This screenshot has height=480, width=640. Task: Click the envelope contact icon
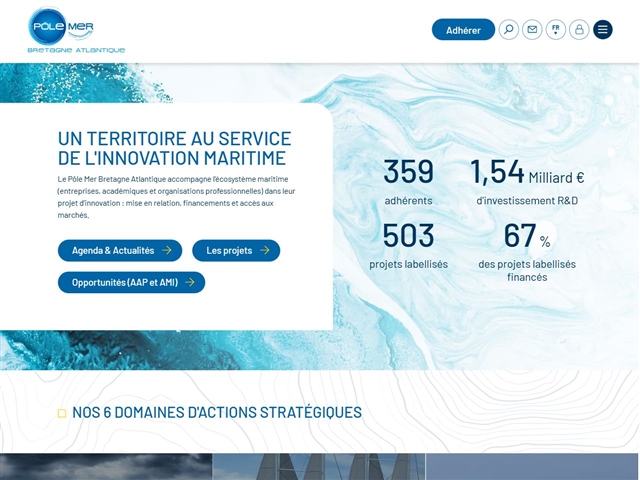click(532, 30)
